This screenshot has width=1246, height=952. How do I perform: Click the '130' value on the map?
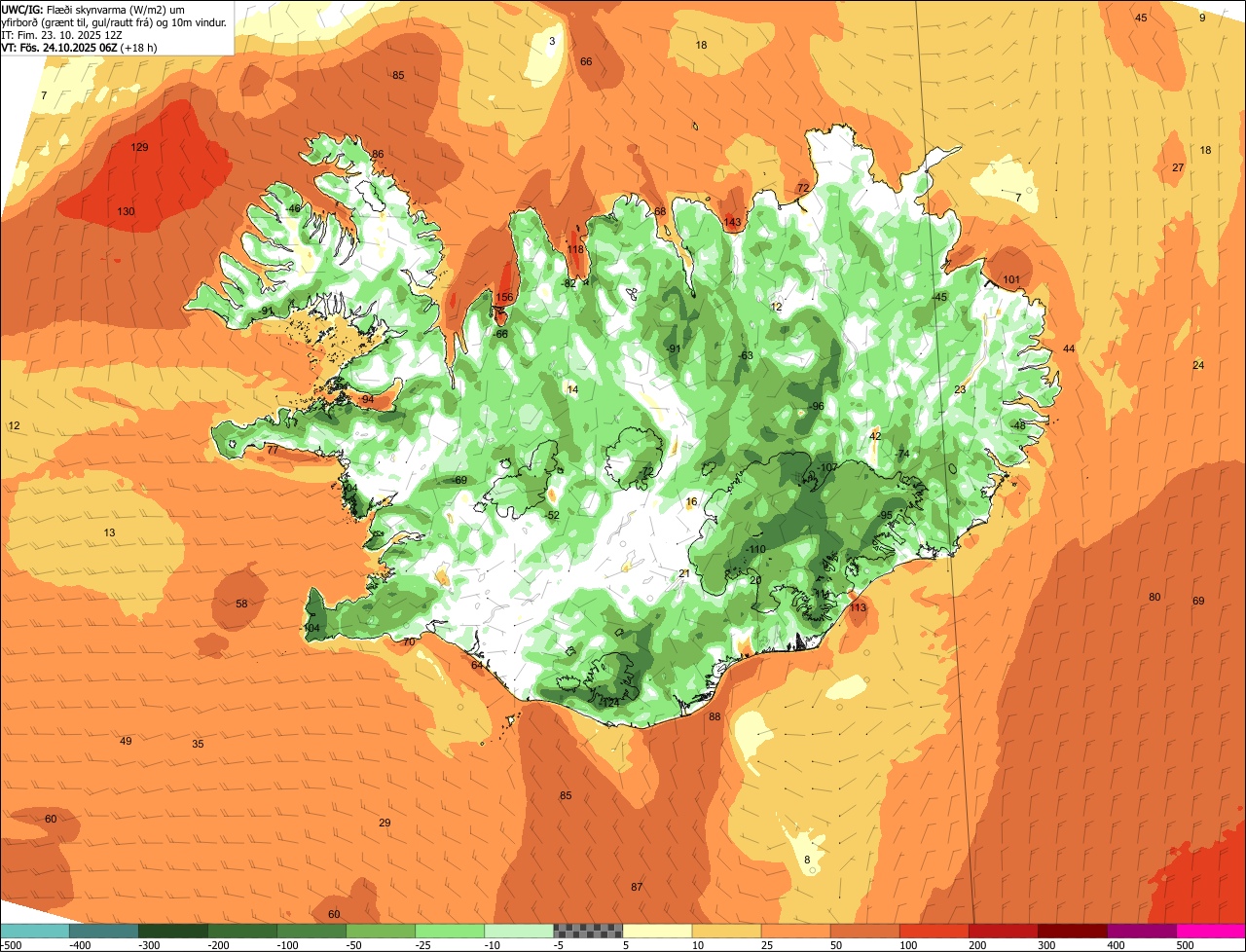[127, 211]
